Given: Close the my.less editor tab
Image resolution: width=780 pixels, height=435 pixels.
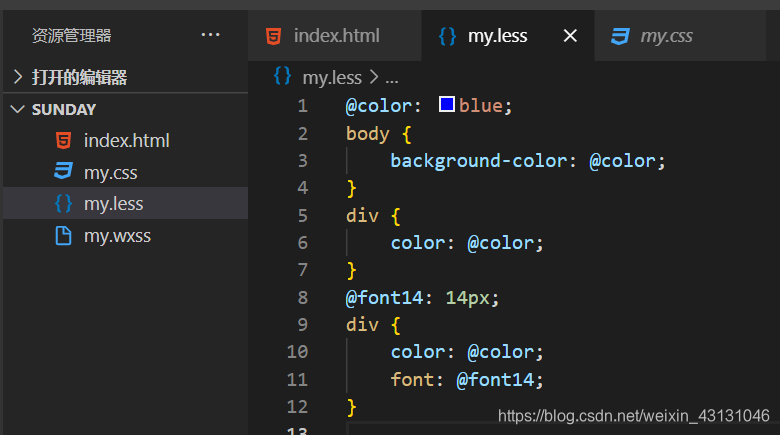Looking at the screenshot, I should 570,35.
